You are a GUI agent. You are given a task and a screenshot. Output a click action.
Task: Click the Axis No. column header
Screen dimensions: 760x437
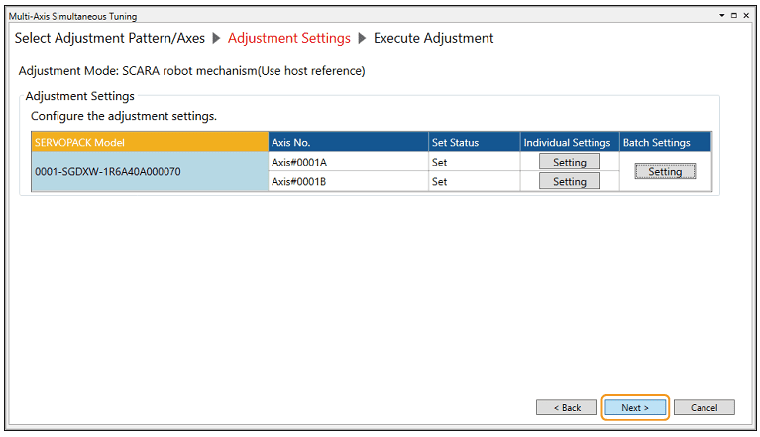[348, 142]
